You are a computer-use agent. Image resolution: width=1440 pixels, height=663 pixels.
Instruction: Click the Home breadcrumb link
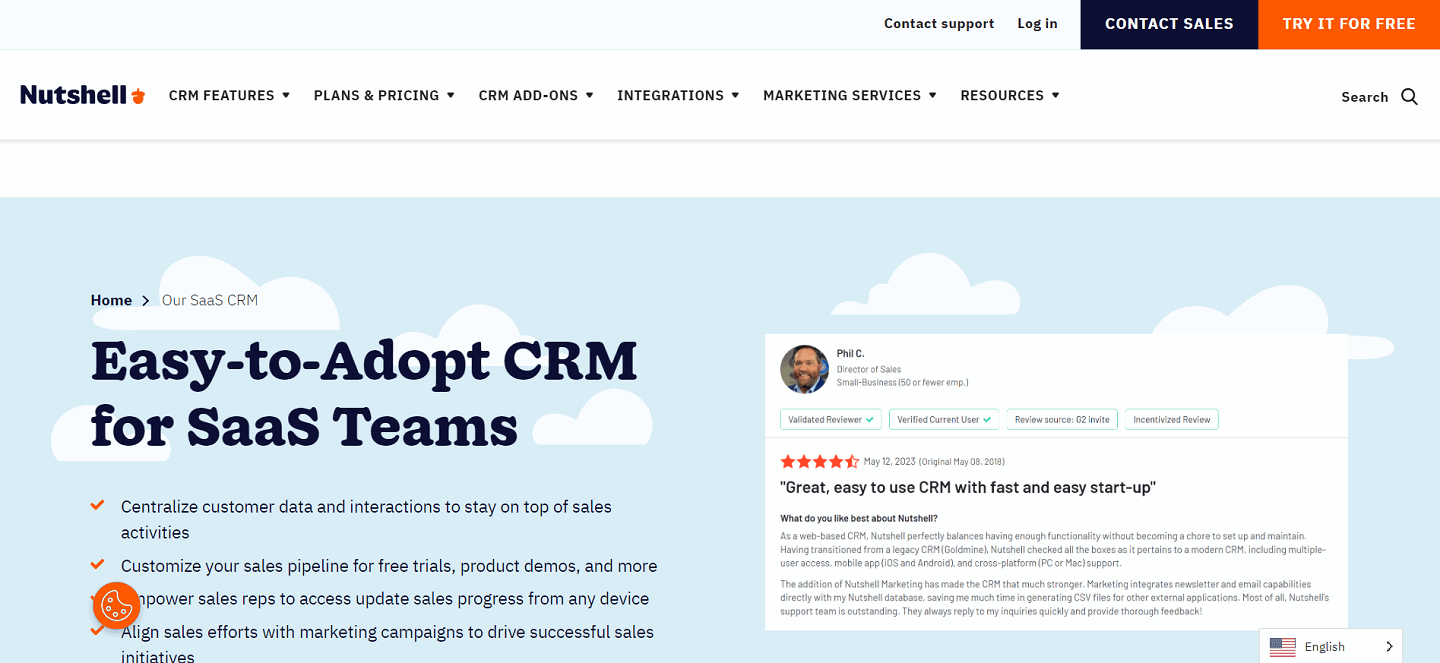[x=111, y=300]
